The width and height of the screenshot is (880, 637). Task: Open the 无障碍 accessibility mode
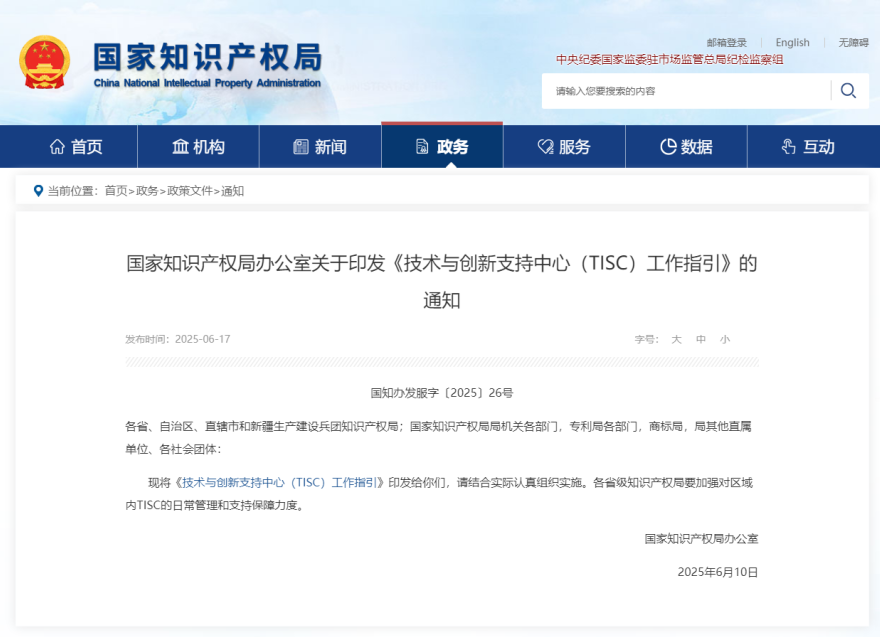[x=853, y=42]
